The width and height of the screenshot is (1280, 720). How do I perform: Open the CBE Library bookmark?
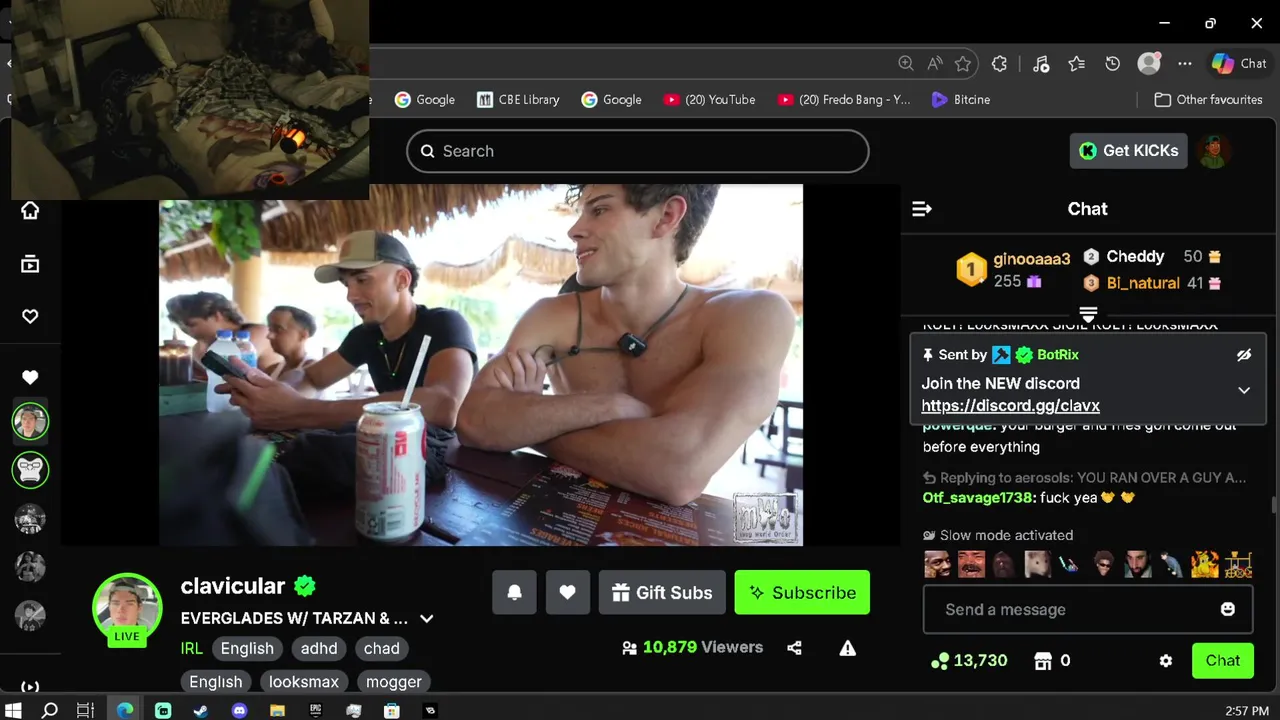click(x=518, y=99)
